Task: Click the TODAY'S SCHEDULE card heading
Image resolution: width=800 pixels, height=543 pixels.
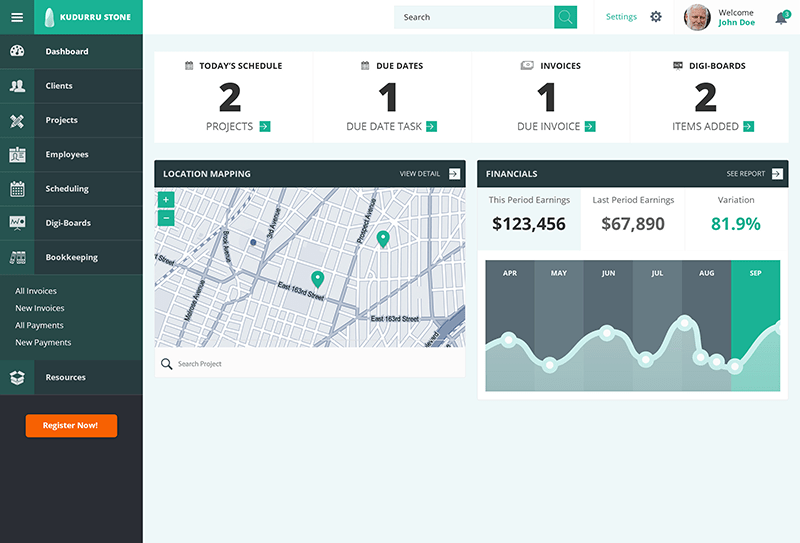Action: tap(240, 66)
